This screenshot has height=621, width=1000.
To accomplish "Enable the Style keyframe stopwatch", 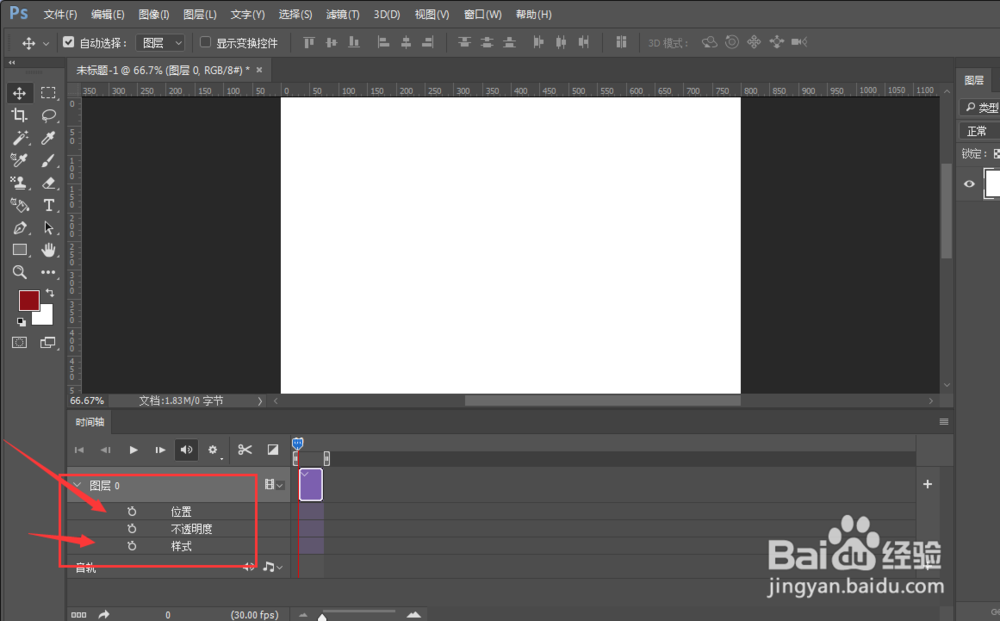I will click(131, 546).
